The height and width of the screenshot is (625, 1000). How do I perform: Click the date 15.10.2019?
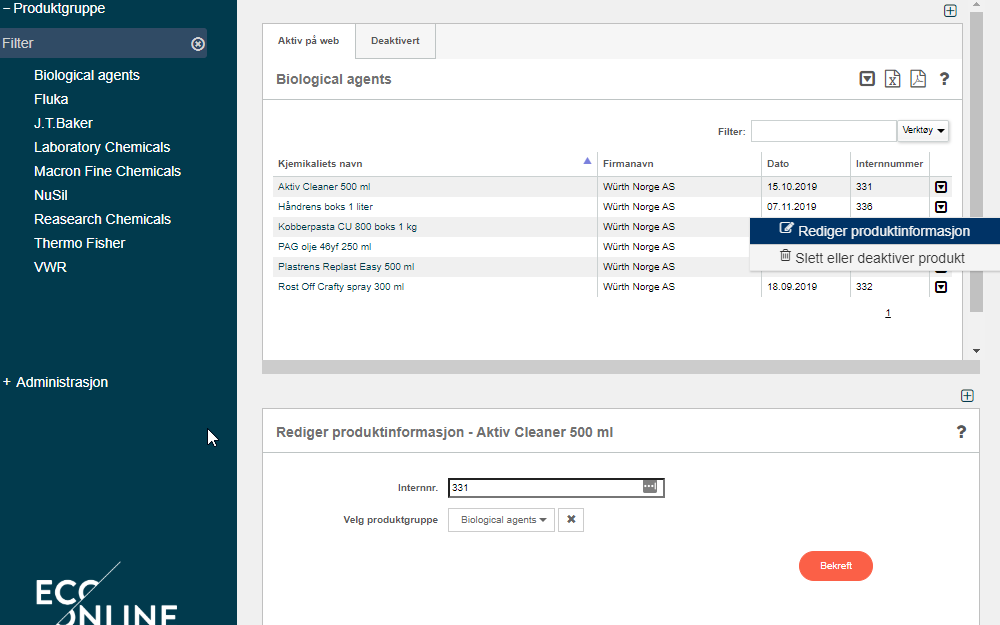791,187
